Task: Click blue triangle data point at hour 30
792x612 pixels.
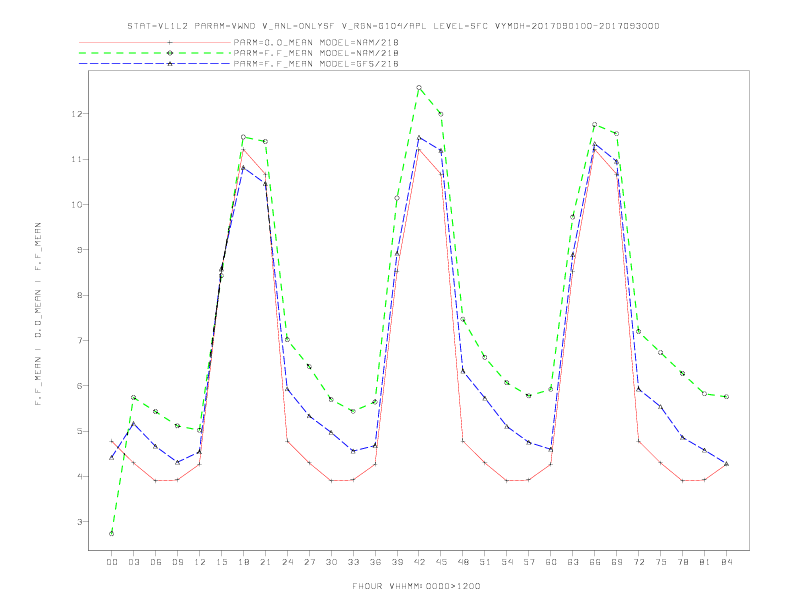Action: pos(331,432)
